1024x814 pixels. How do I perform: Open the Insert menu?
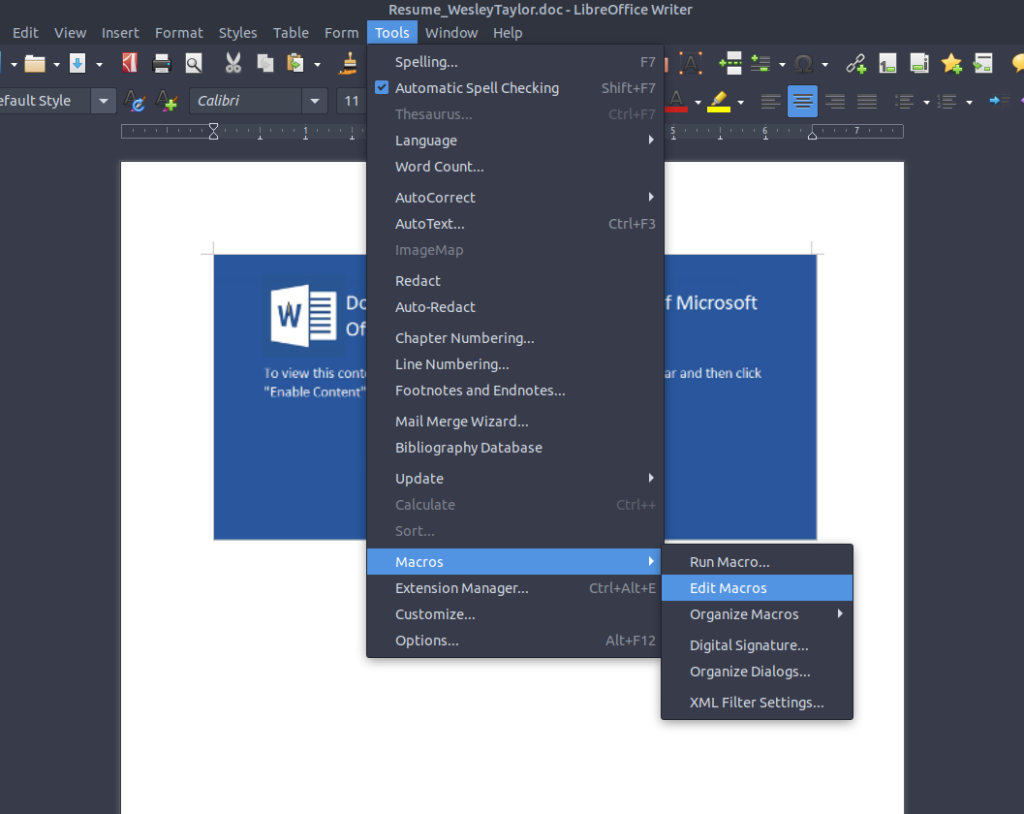click(120, 33)
